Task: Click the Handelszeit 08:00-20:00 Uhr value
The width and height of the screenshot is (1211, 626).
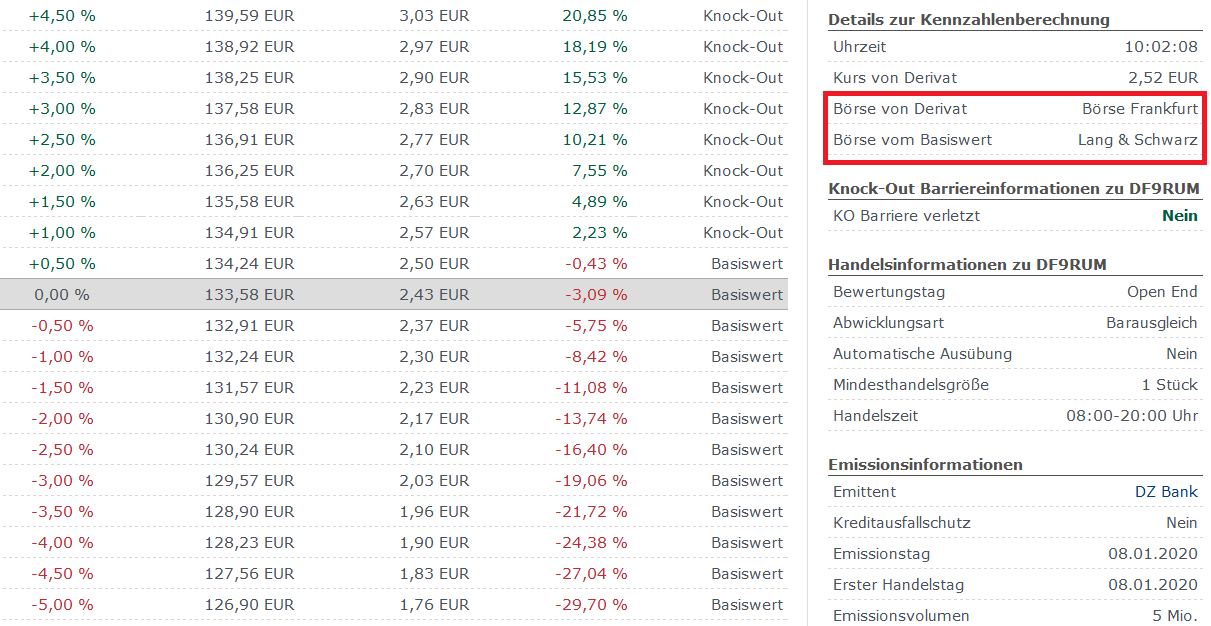Action: coord(1140,415)
